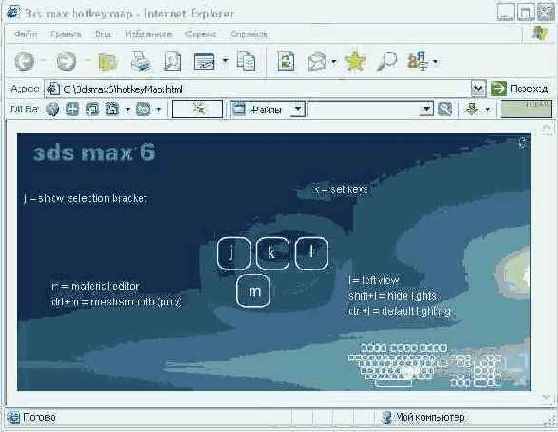Image resolution: width=558 pixels, height=432 pixels.
Task: Click the 'Готово' status text
Action: coord(40,417)
